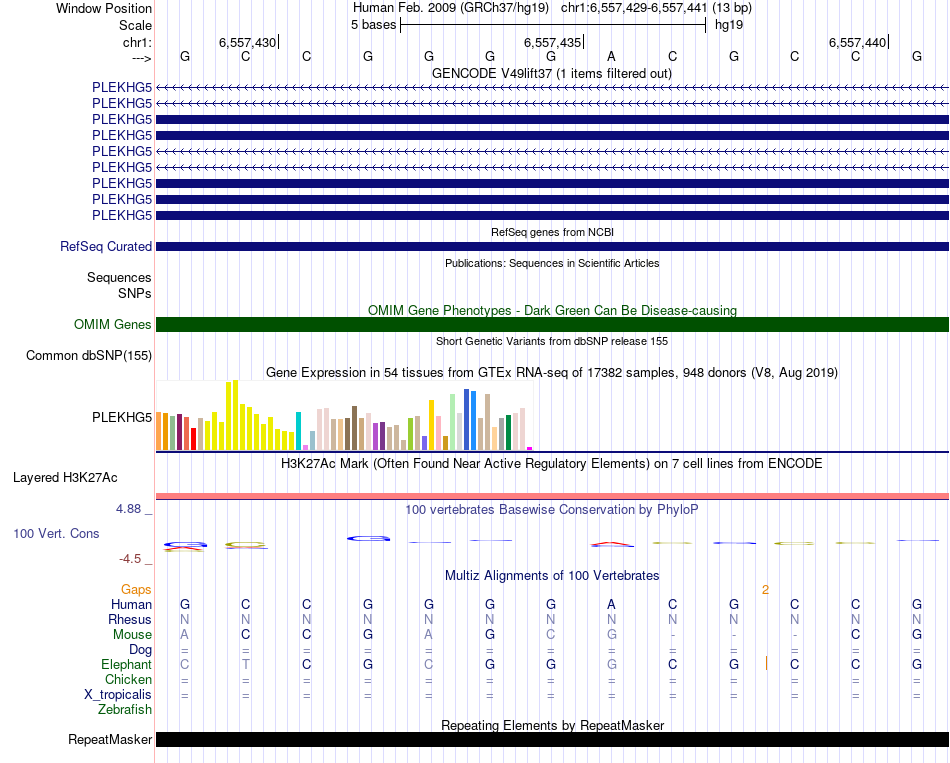This screenshot has width=950, height=763.
Task: Select the Elephant alignment row label
Action: (126, 665)
